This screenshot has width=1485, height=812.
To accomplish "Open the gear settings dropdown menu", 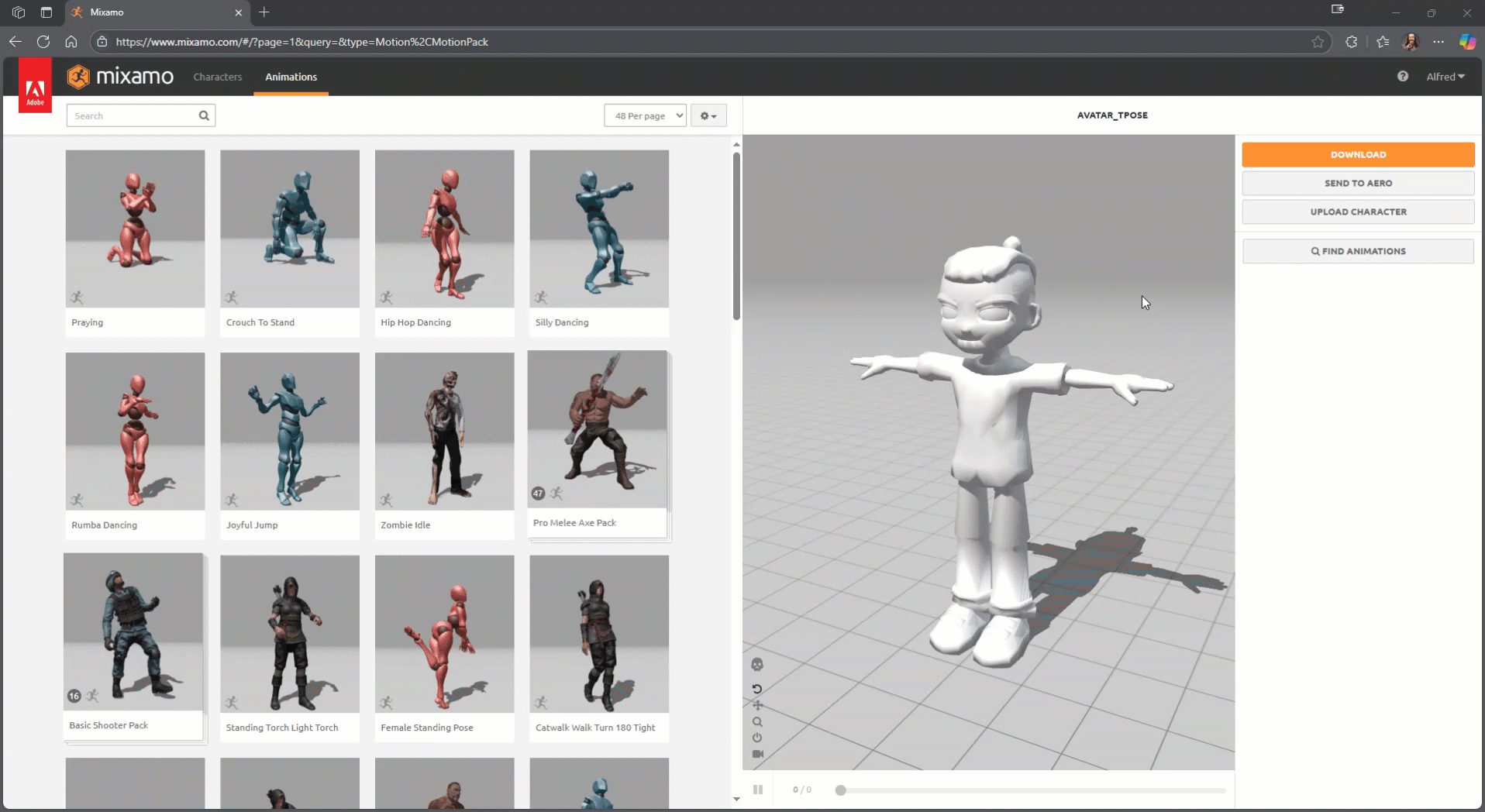I will click(708, 115).
